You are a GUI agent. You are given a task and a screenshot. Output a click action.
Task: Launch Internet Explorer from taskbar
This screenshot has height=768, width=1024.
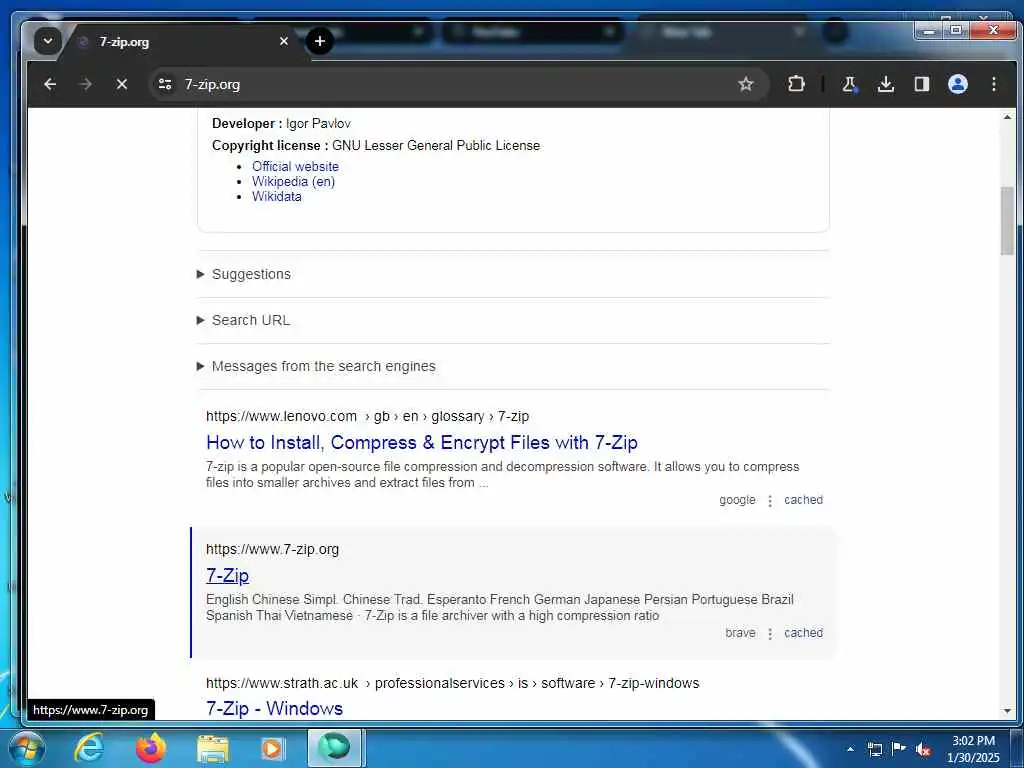(x=89, y=748)
